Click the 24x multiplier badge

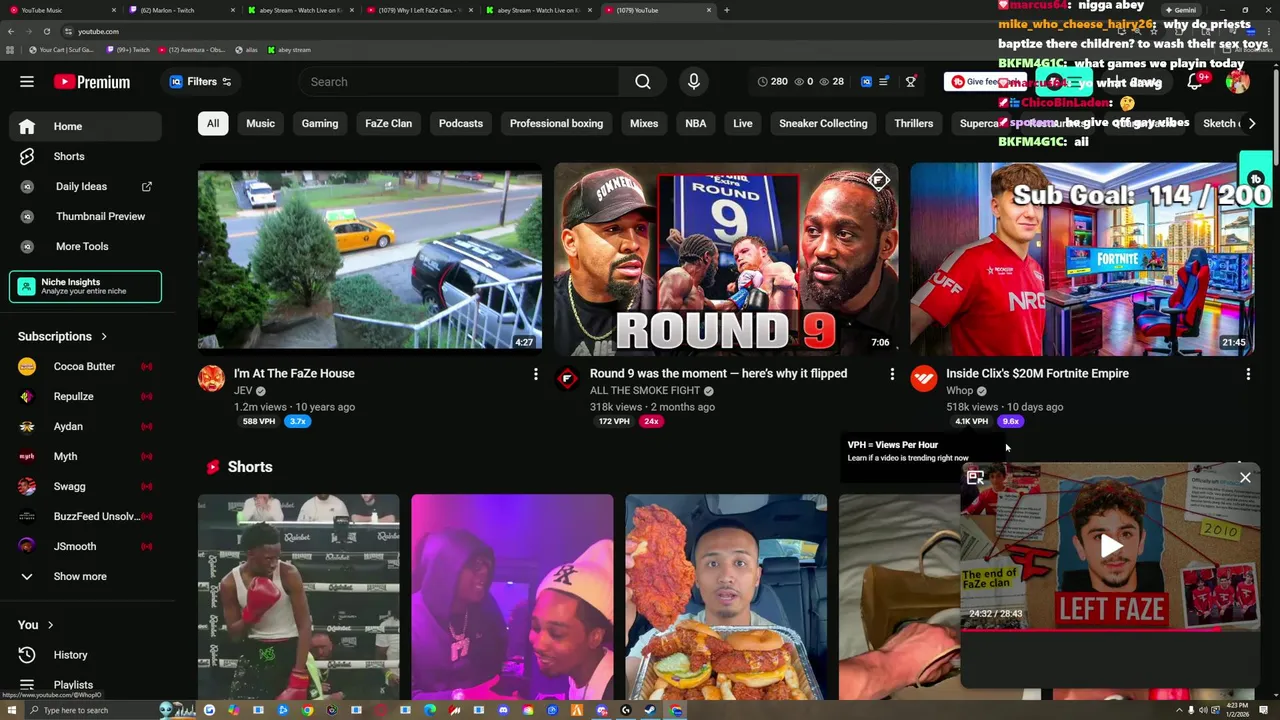[651, 422]
